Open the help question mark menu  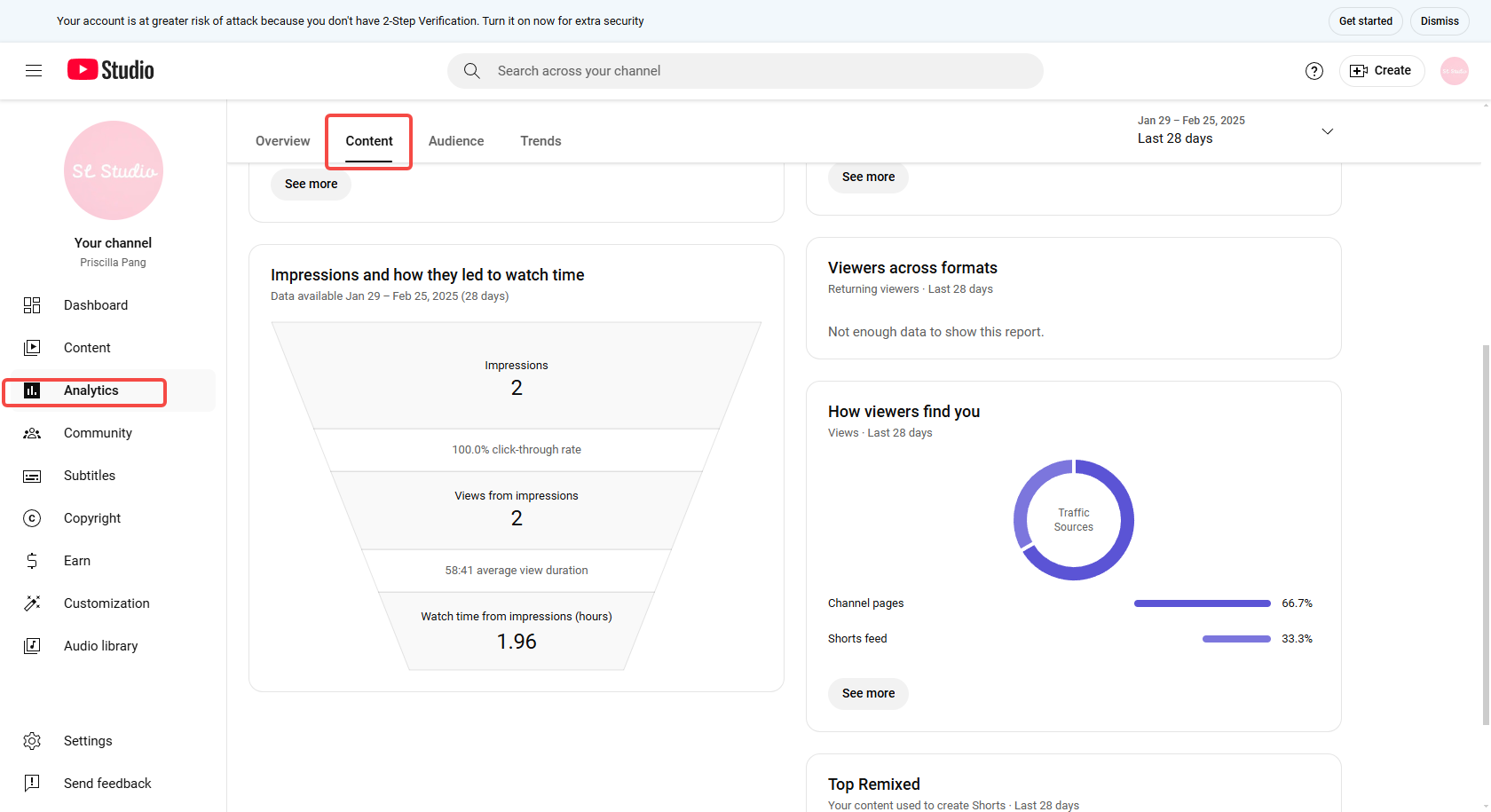point(1313,70)
